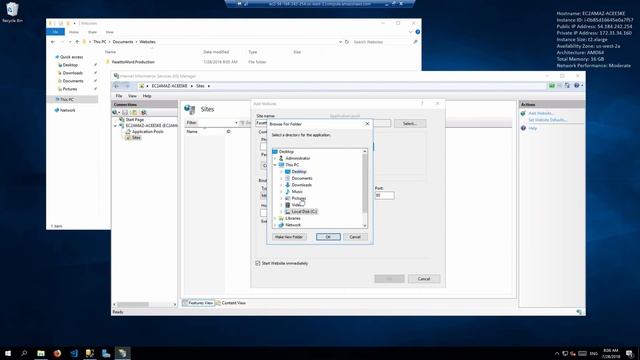640x360 pixels.
Task: Open the Help menu in IIS Manager
Action: (x=147, y=96)
